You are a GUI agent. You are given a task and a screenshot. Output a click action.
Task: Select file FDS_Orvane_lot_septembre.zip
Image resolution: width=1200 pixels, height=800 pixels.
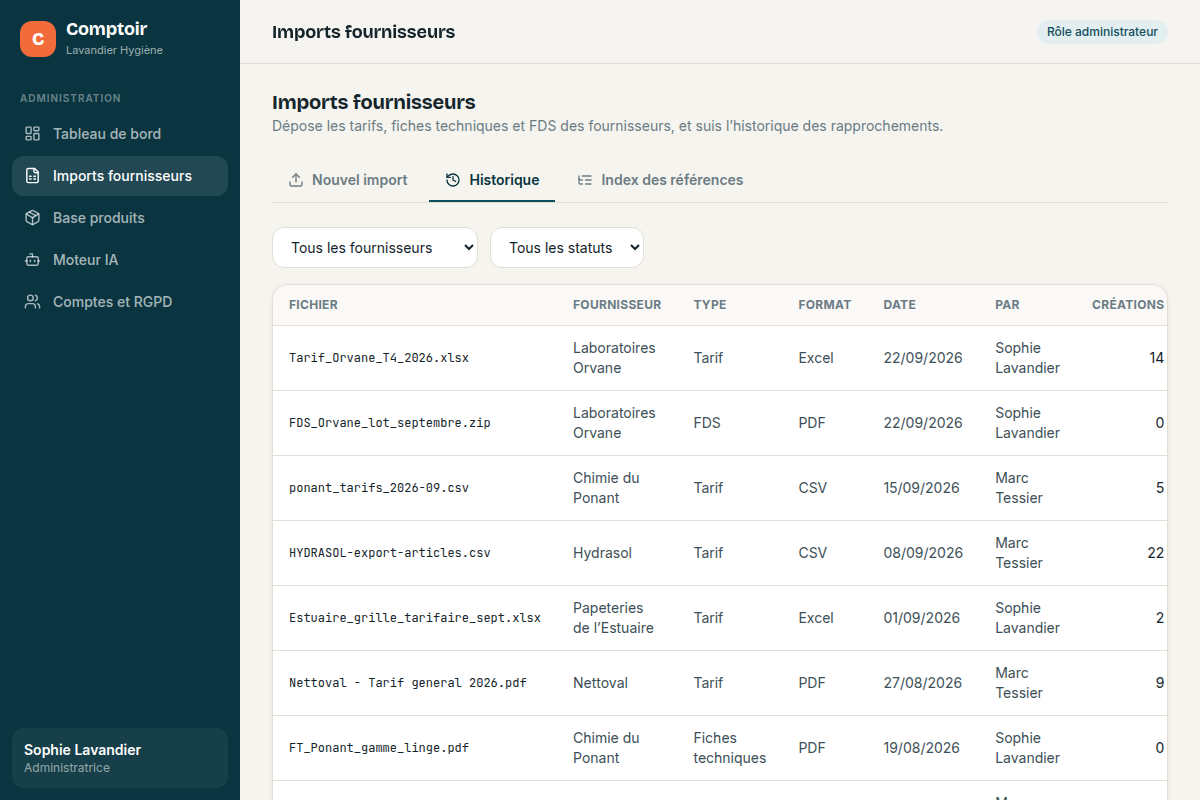coord(390,423)
